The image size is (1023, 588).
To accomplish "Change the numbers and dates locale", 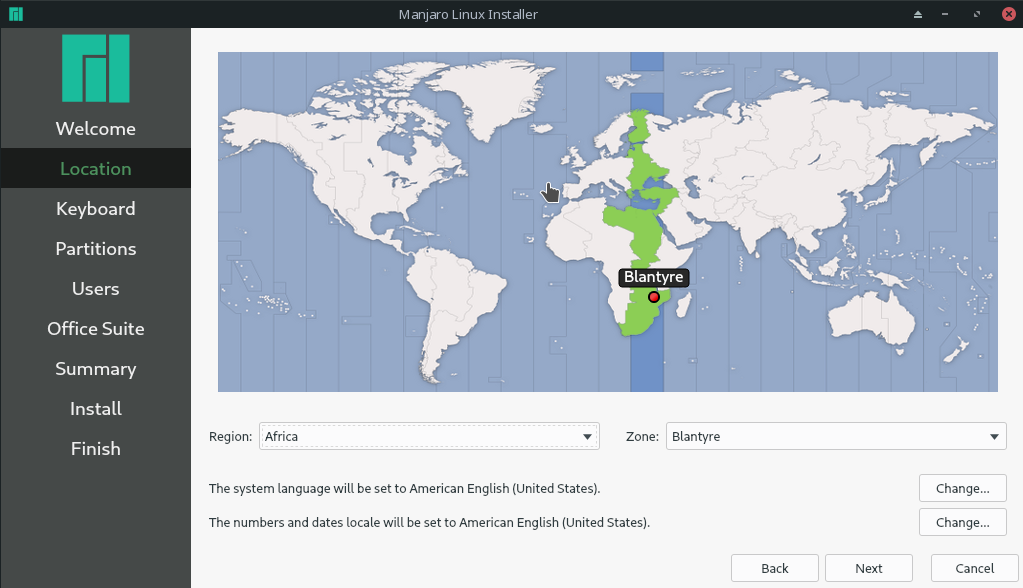I will [x=962, y=522].
